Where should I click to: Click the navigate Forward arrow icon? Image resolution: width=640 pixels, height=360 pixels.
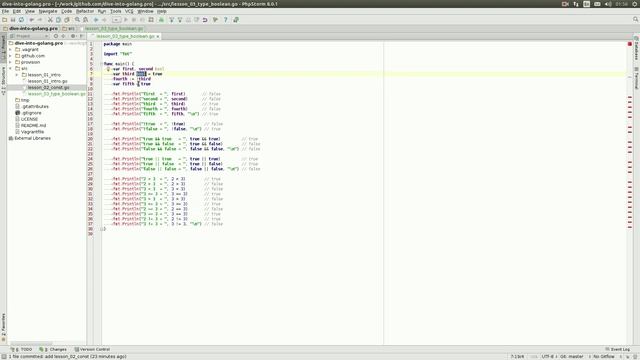point(104,20)
